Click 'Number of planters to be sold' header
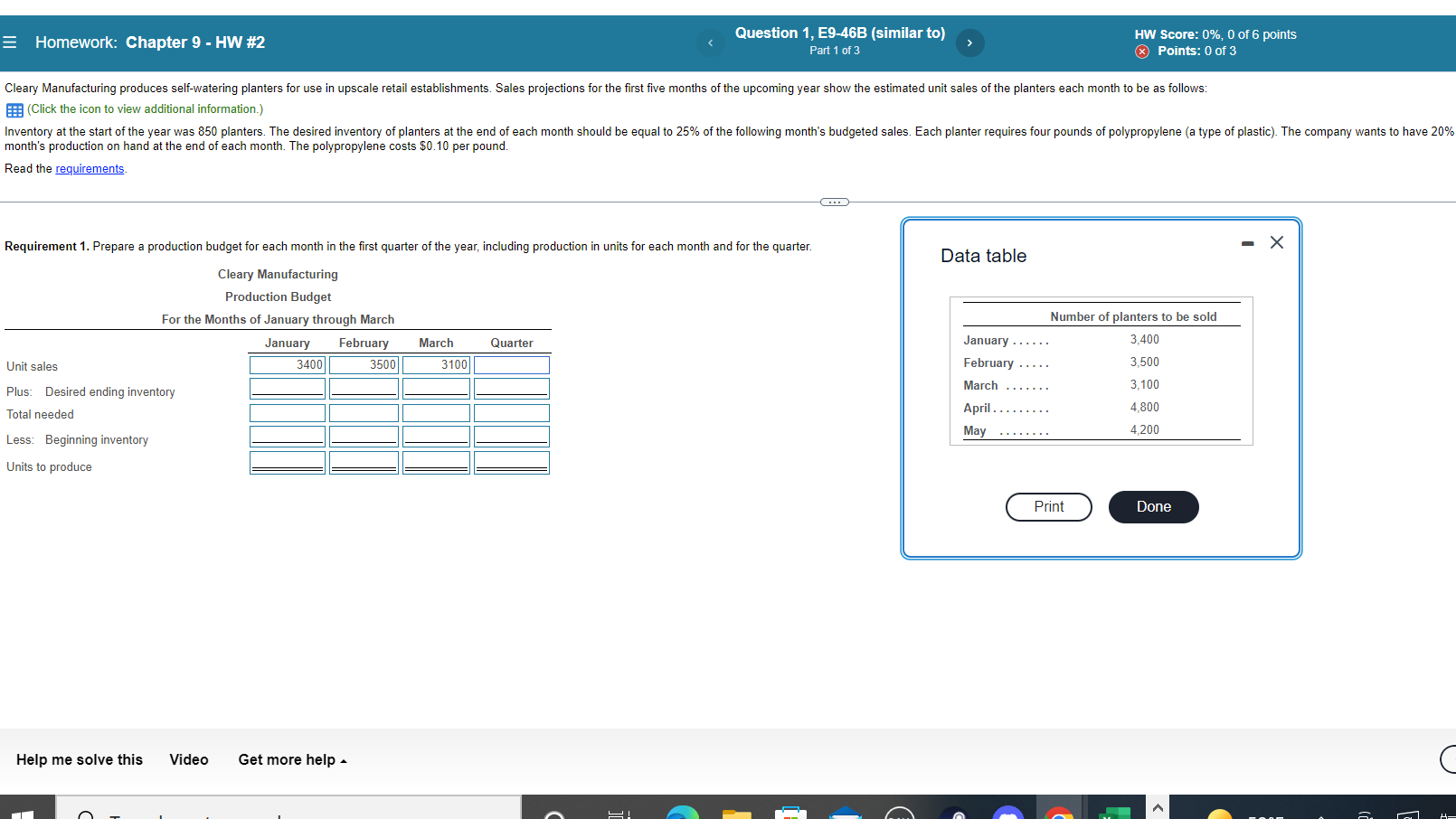The width and height of the screenshot is (1456, 819). coord(1133,317)
